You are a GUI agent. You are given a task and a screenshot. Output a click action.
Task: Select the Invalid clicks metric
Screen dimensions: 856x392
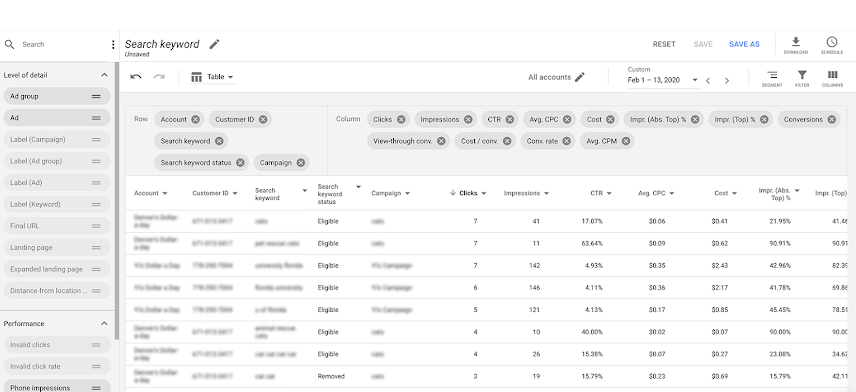point(57,345)
